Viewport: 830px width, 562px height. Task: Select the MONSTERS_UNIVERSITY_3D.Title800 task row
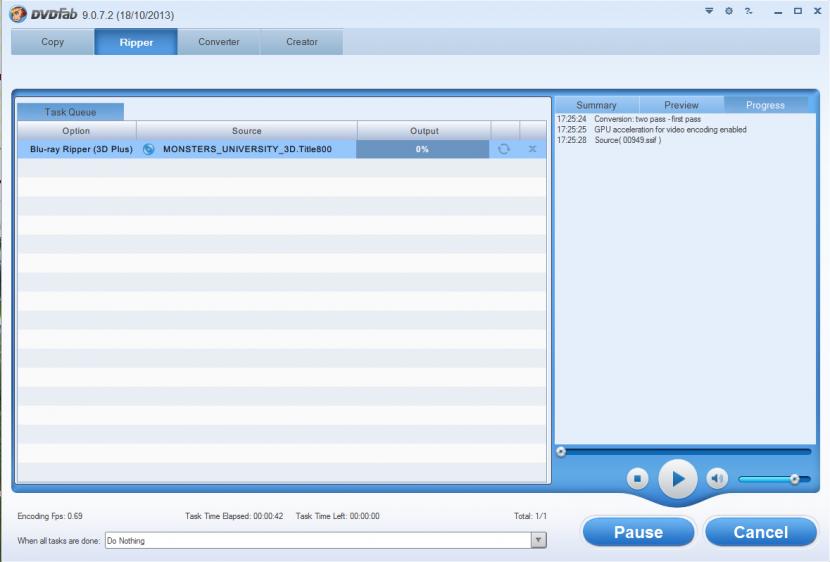[247, 149]
